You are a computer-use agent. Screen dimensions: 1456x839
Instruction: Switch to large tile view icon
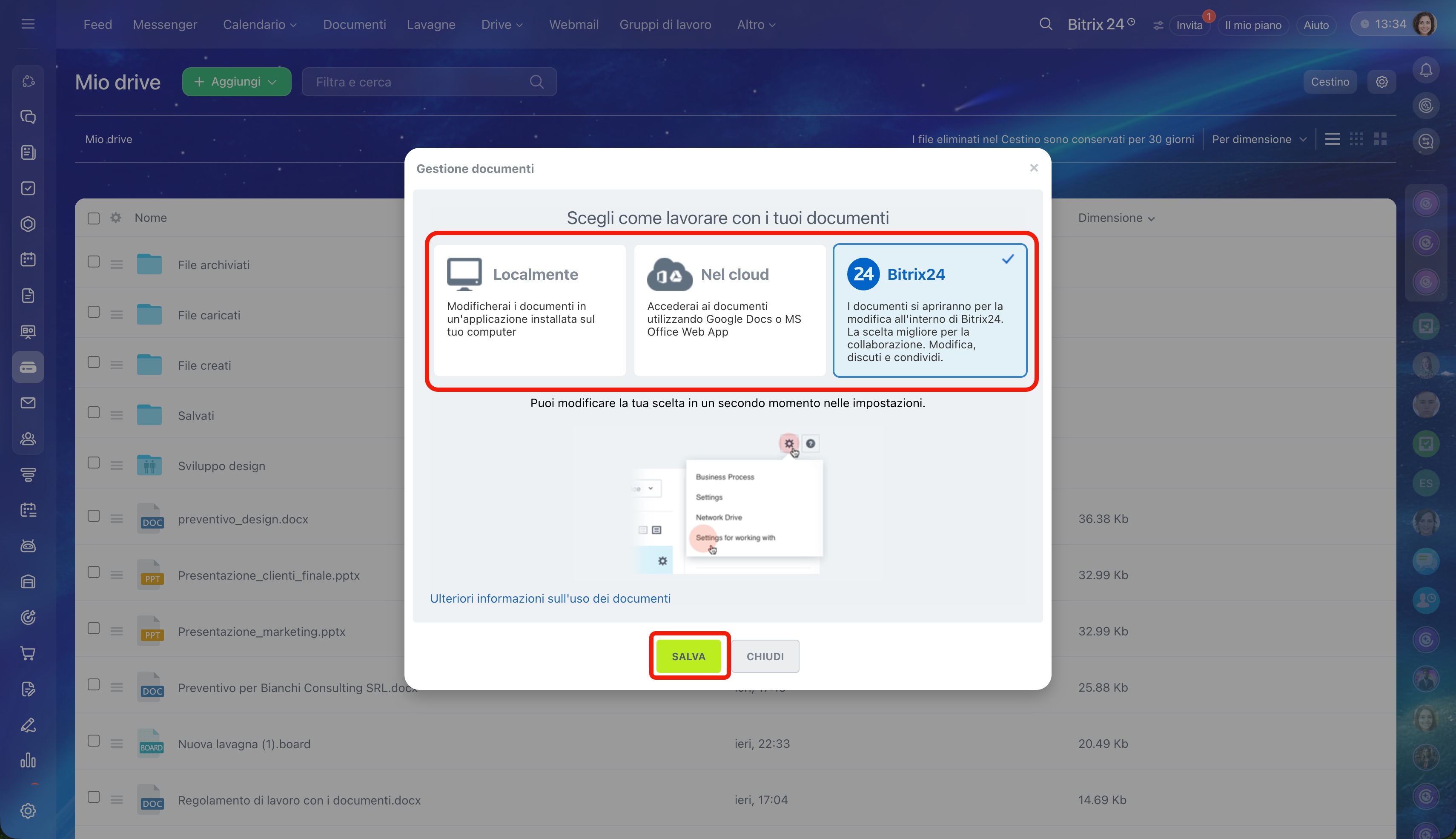click(1380, 139)
